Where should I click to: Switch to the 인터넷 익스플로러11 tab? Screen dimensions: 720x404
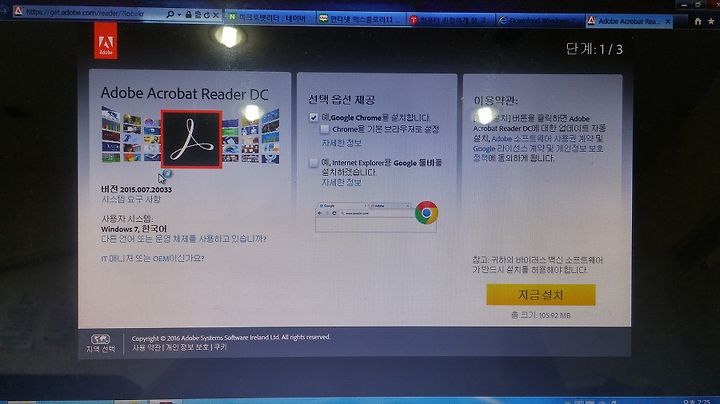tap(360, 19)
